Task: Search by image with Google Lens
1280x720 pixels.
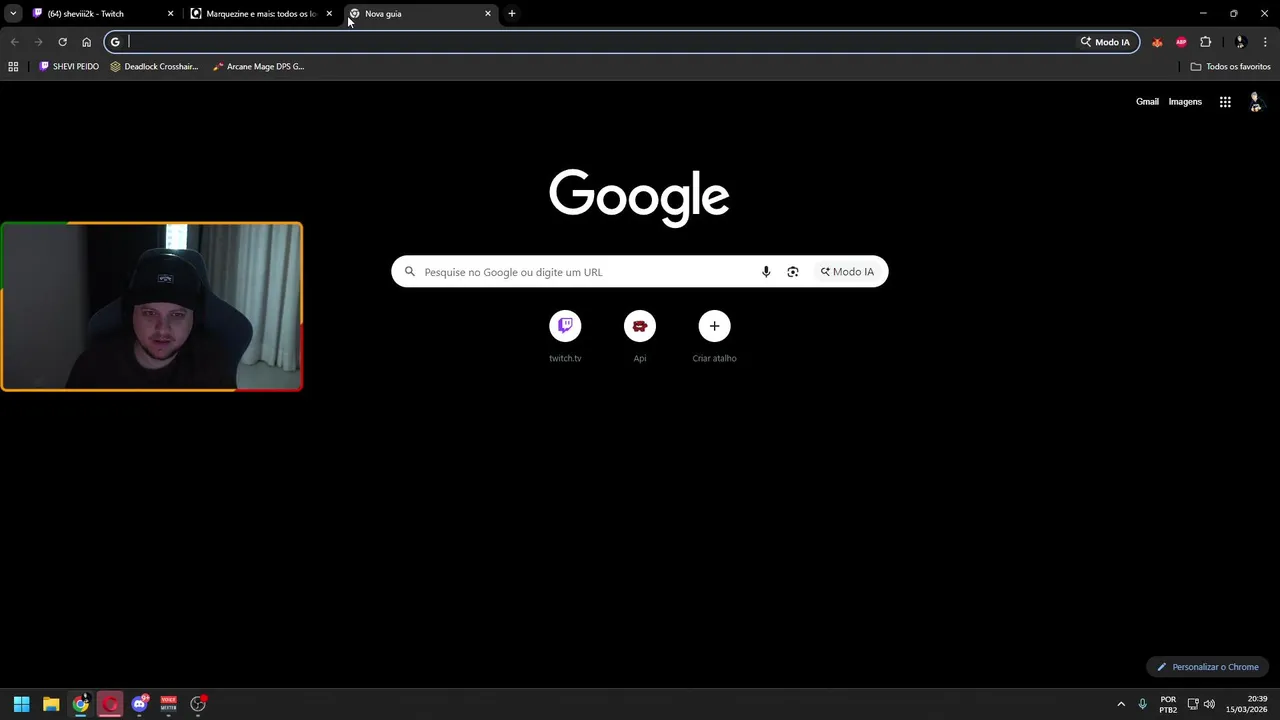Action: coord(793,272)
